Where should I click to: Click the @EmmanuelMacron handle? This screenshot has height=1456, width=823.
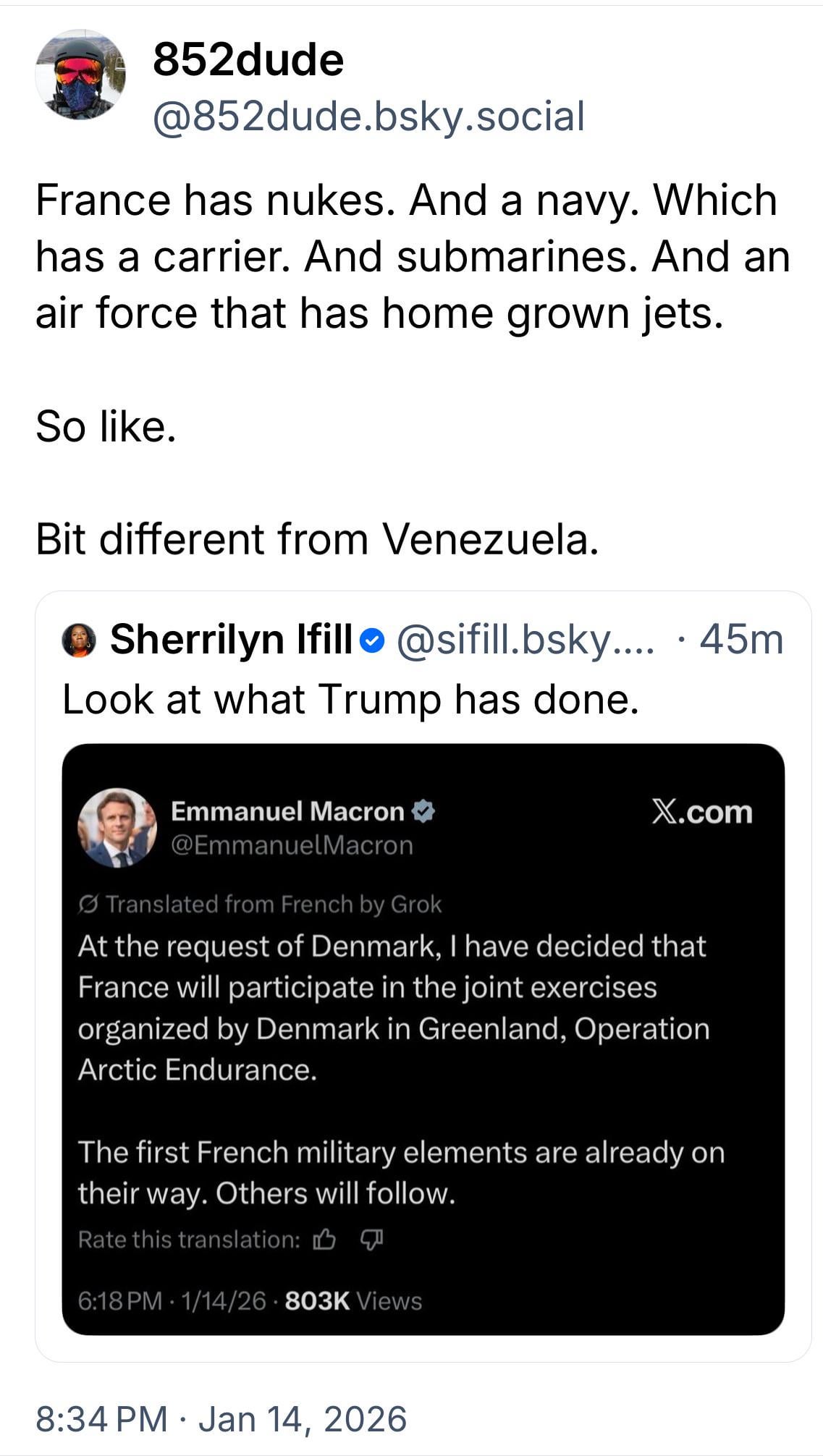coord(292,845)
